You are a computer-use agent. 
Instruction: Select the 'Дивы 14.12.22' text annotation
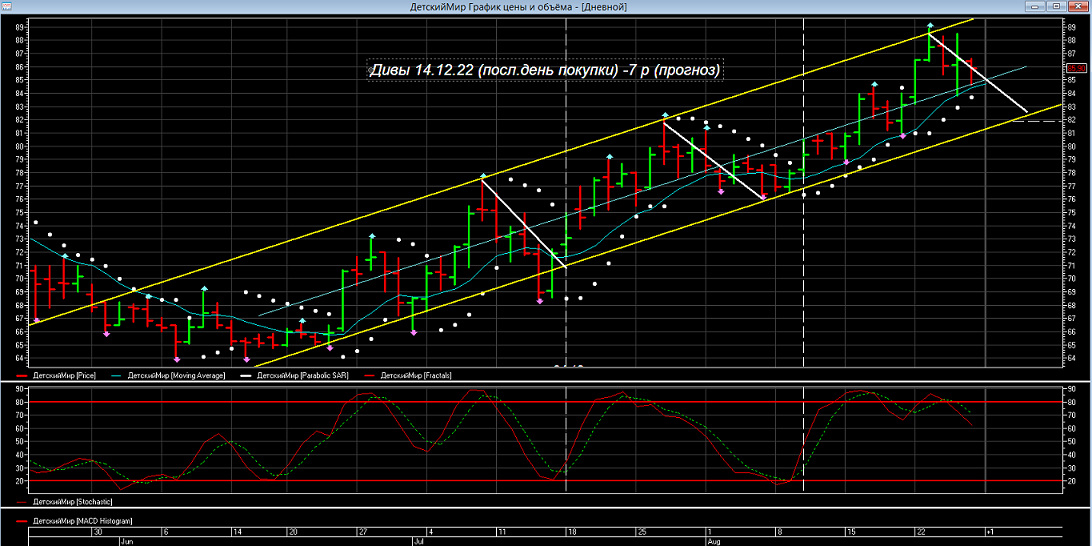point(545,70)
